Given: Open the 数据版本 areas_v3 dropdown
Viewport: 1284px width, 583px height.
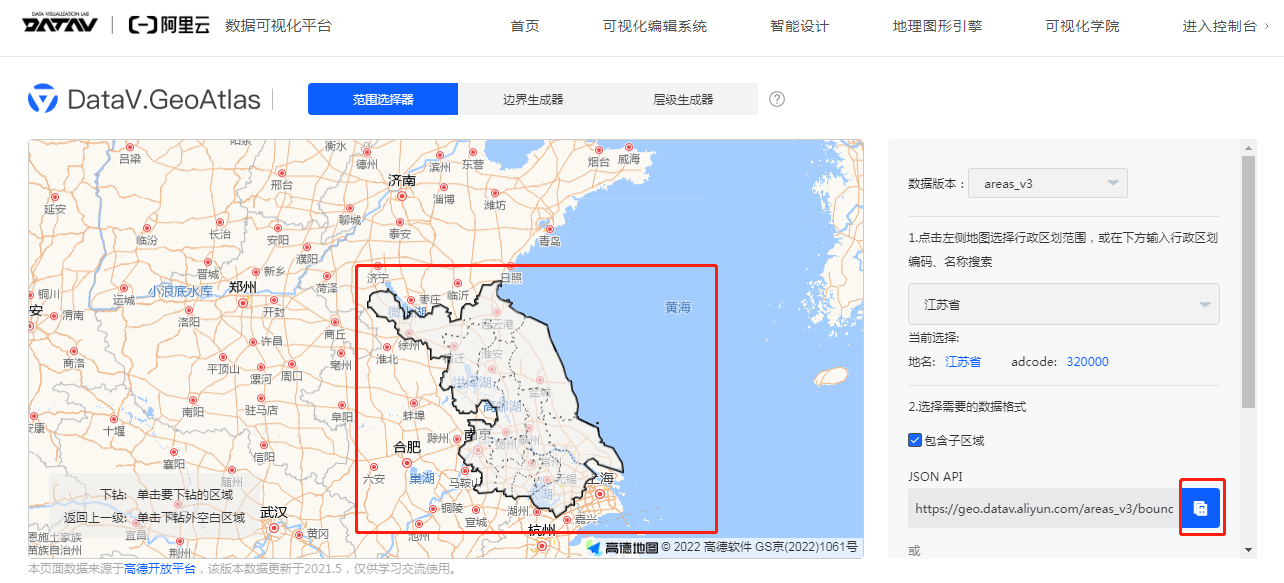Looking at the screenshot, I should click(1047, 183).
